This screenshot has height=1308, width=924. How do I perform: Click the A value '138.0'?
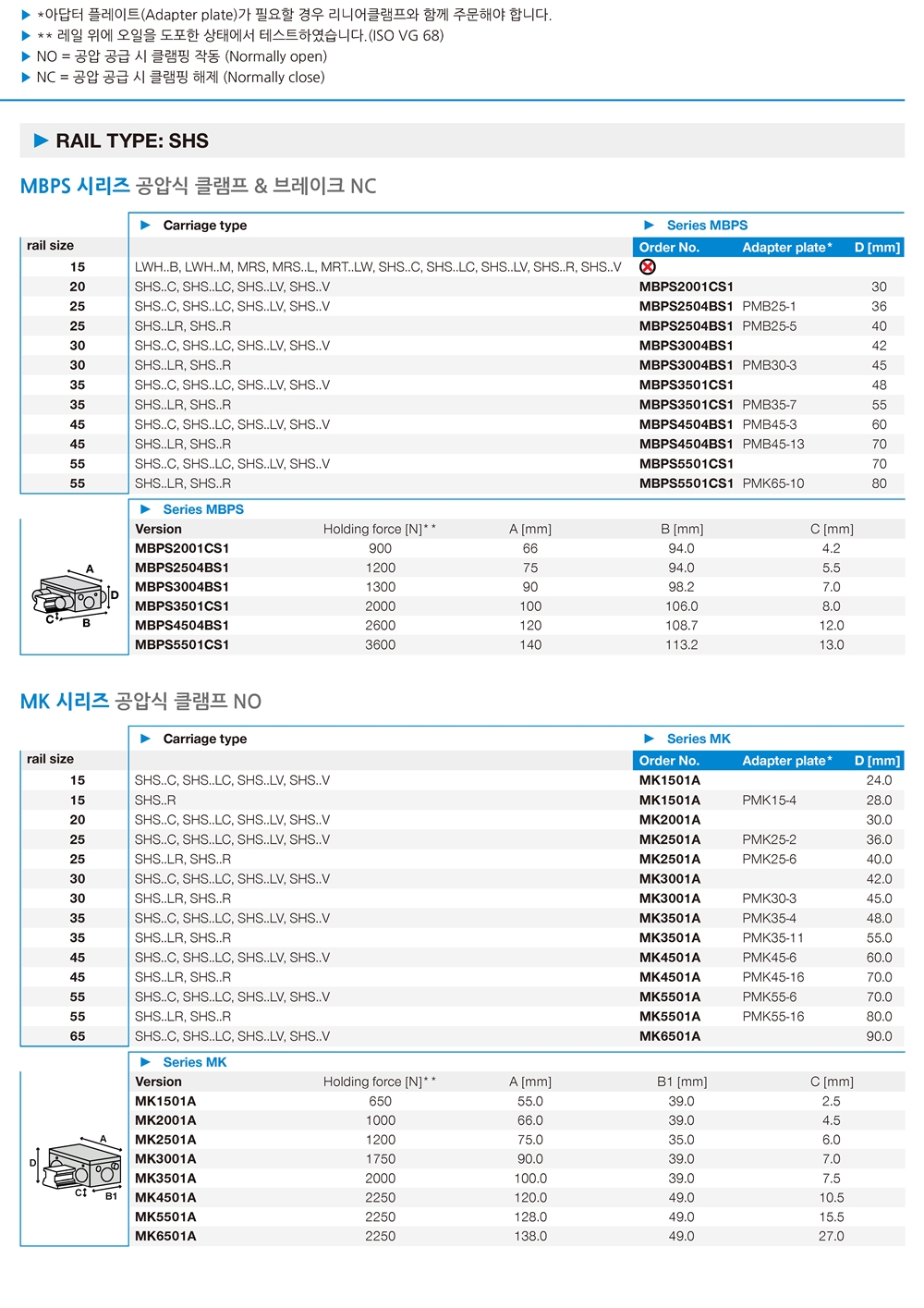(x=530, y=1236)
